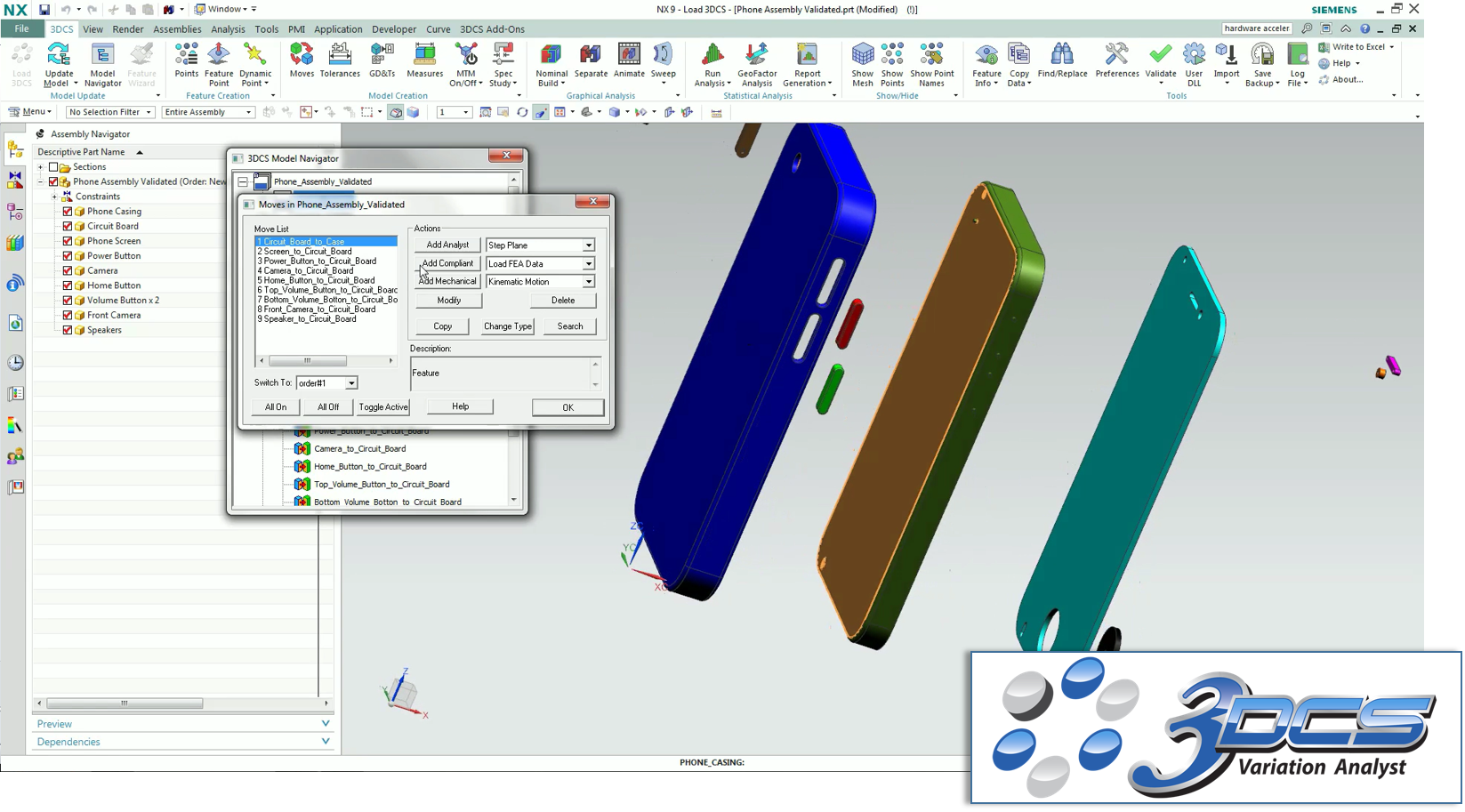Viewport: 1465px width, 812px height.
Task: Toggle the Phone Casing checkbox
Action: (68, 212)
